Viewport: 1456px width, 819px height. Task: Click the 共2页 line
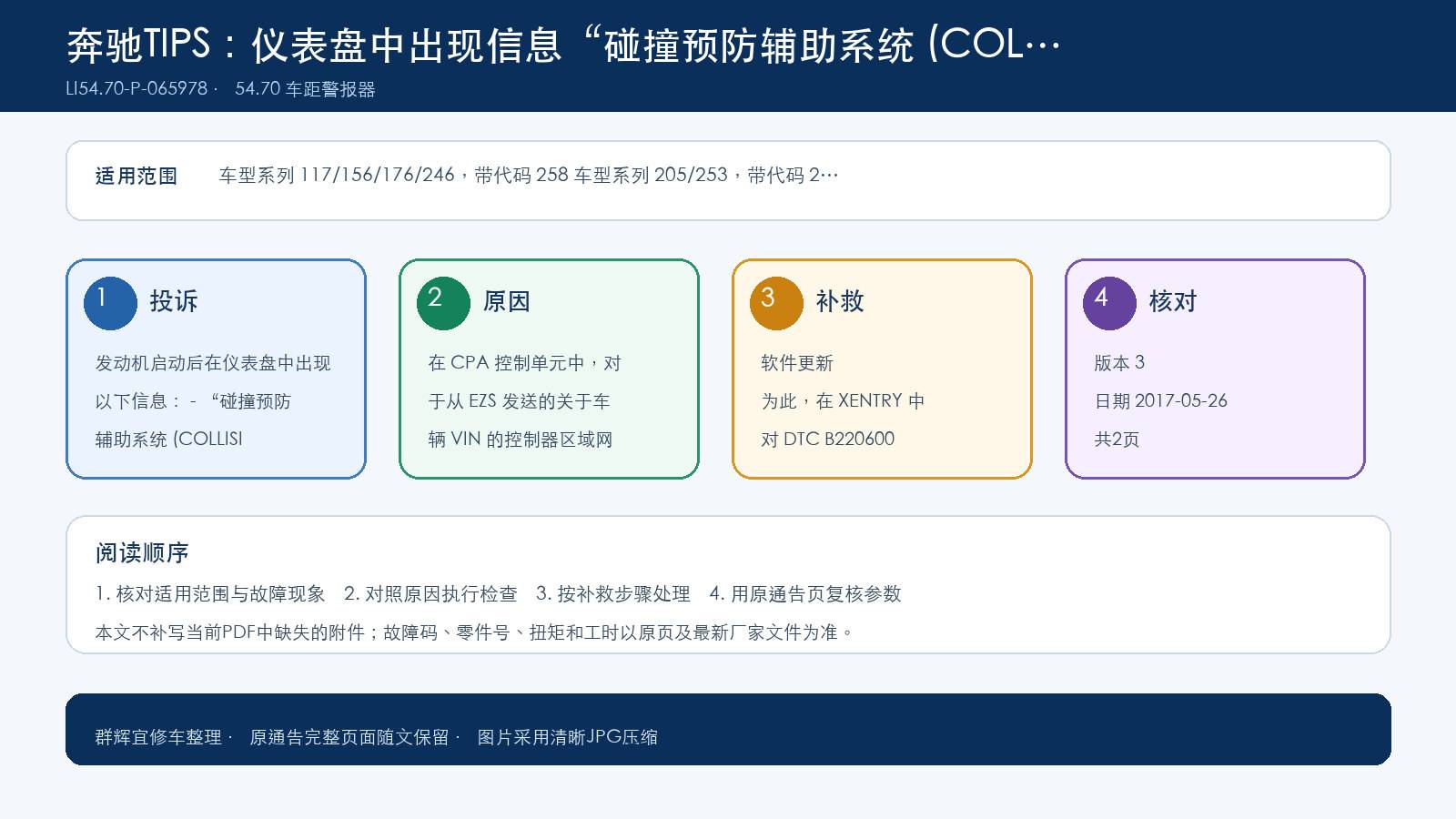point(1117,440)
